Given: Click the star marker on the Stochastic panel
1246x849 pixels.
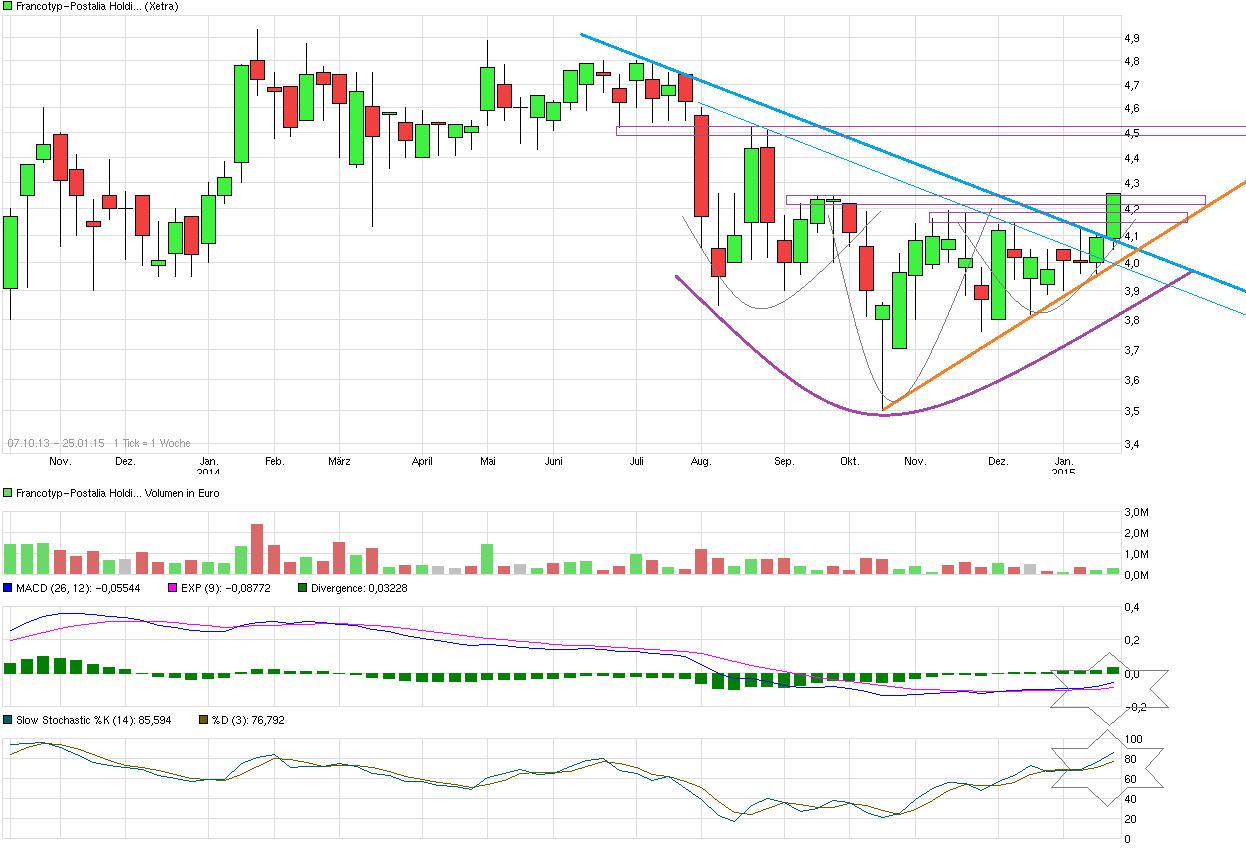Looking at the screenshot, I should click(1108, 766).
